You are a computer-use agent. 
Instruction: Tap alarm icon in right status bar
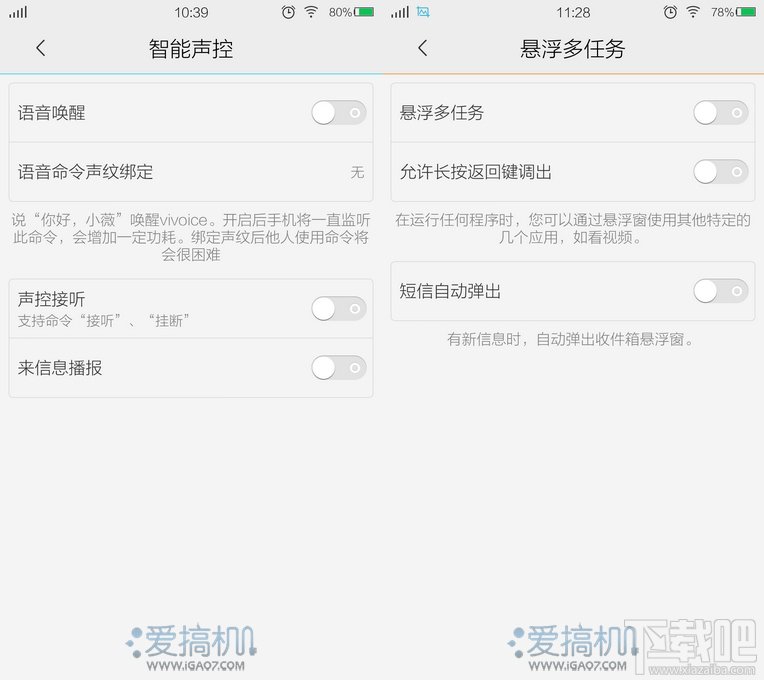tap(670, 12)
